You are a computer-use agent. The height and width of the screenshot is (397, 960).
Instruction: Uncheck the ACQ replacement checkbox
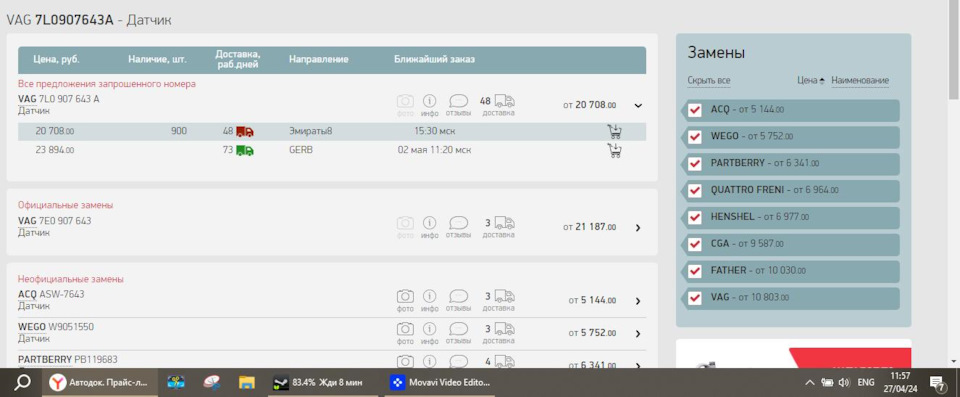(694, 110)
